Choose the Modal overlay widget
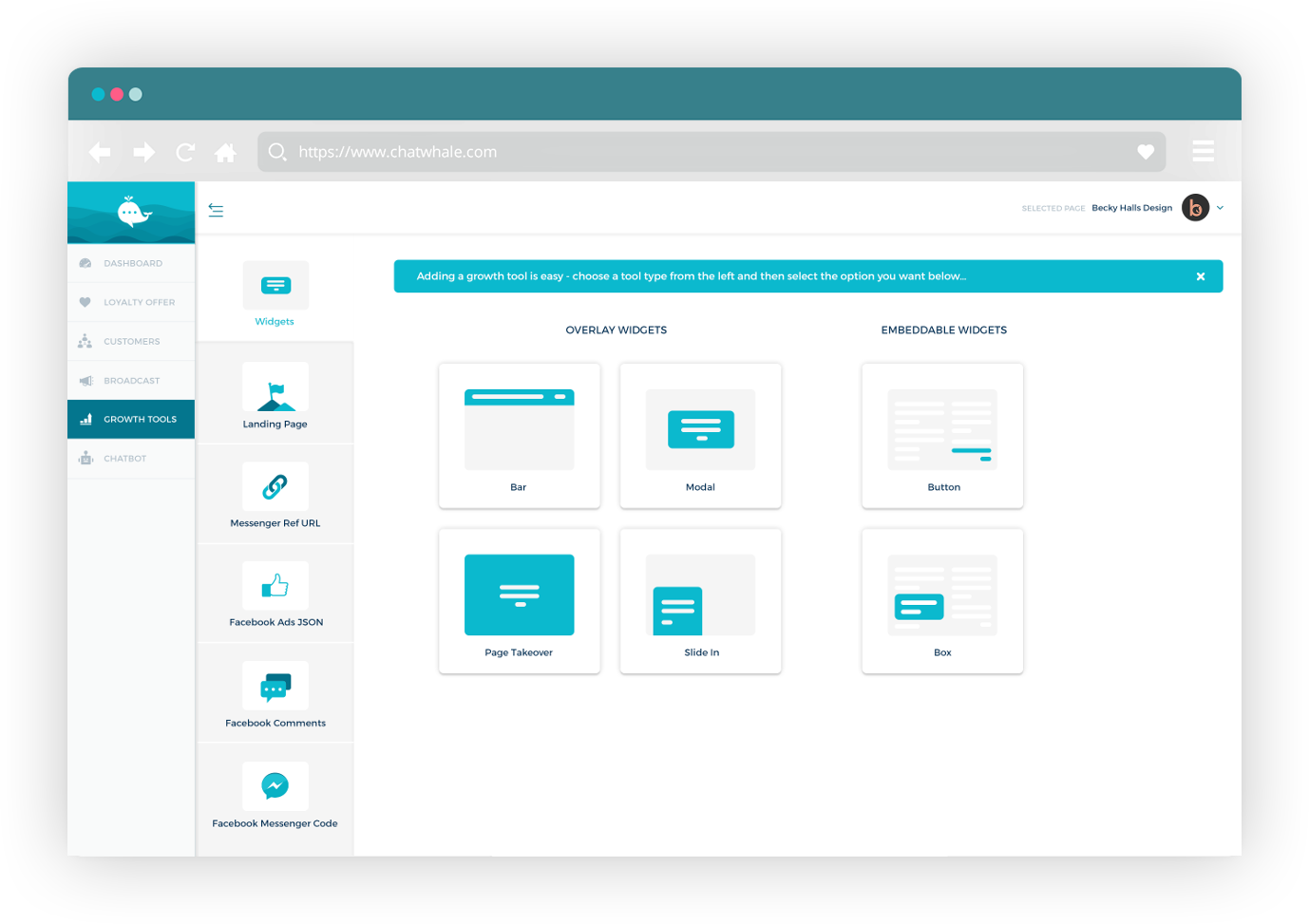Screen dimensions: 1309x924 point(700,436)
